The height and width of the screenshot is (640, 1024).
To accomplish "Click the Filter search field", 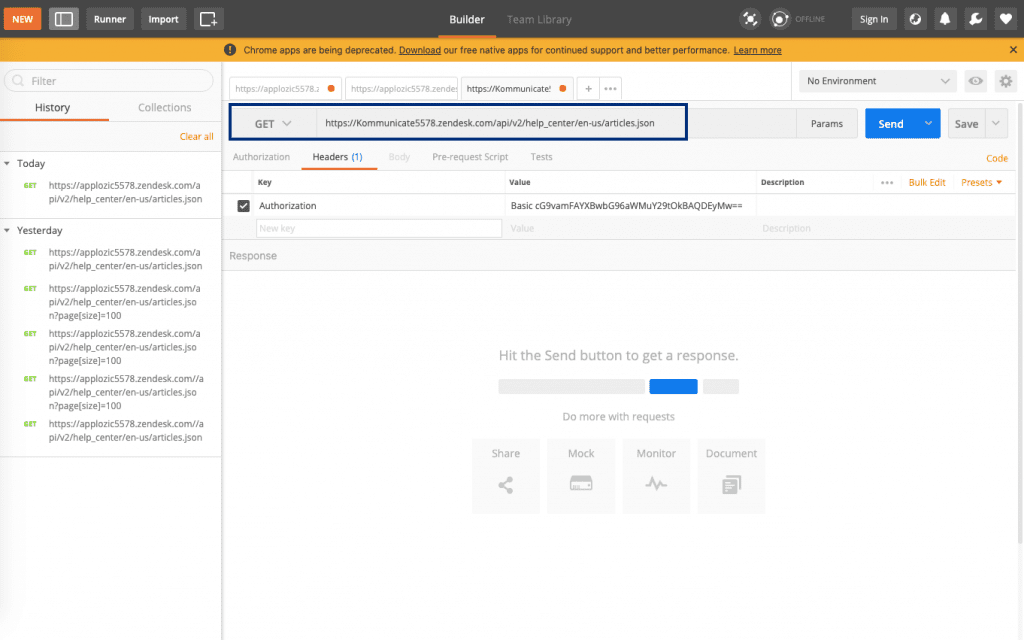I will click(x=109, y=81).
